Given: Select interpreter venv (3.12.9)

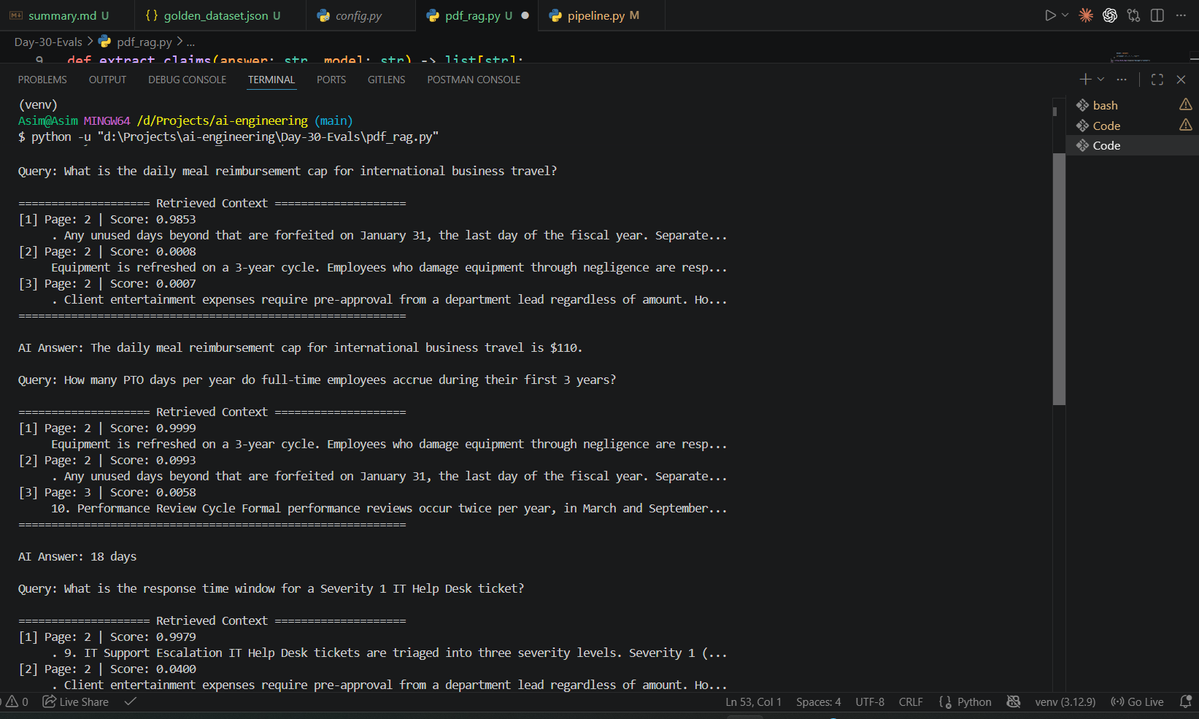Looking at the screenshot, I should (x=1065, y=701).
